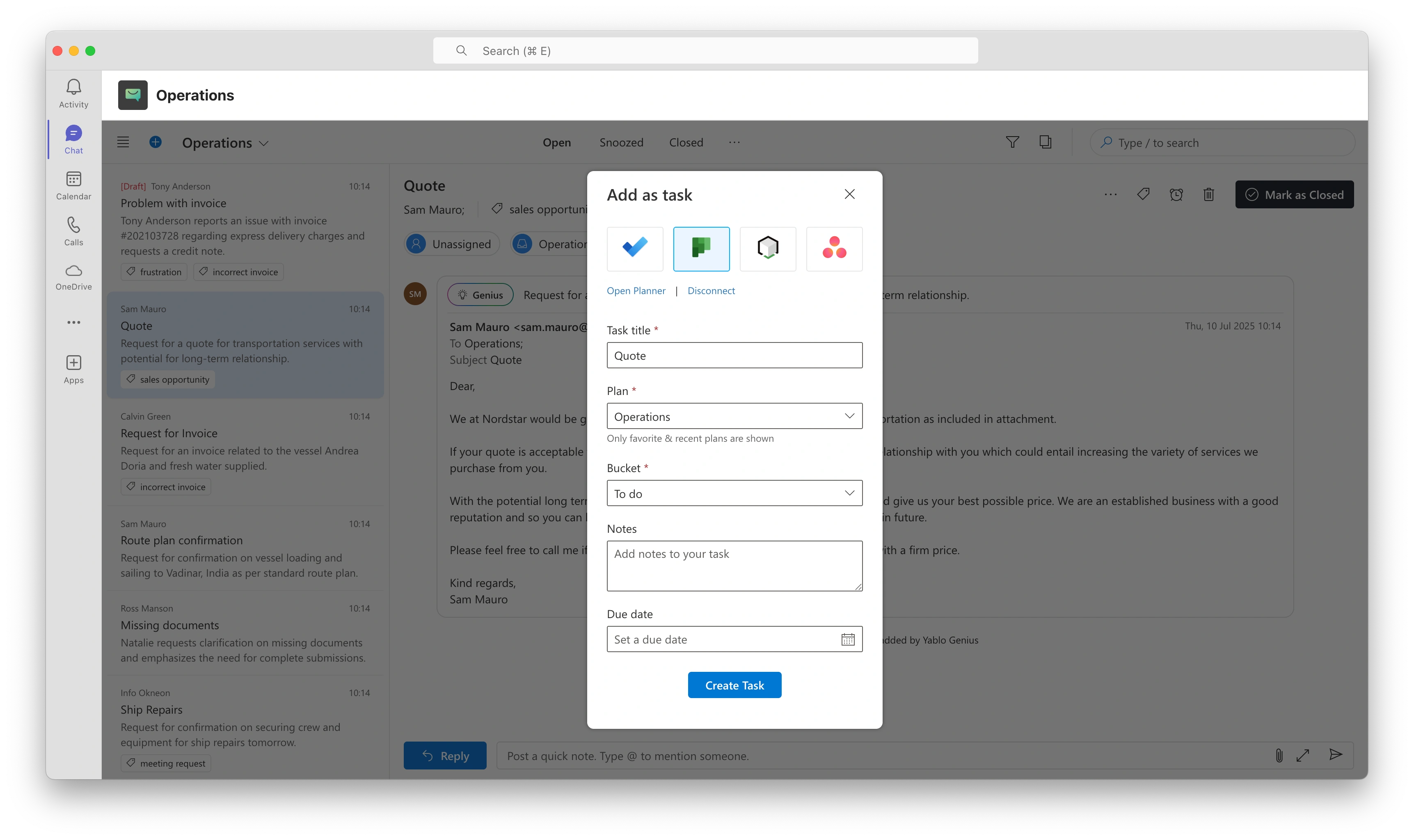Open the Bucket dropdown set to To do

click(x=734, y=493)
